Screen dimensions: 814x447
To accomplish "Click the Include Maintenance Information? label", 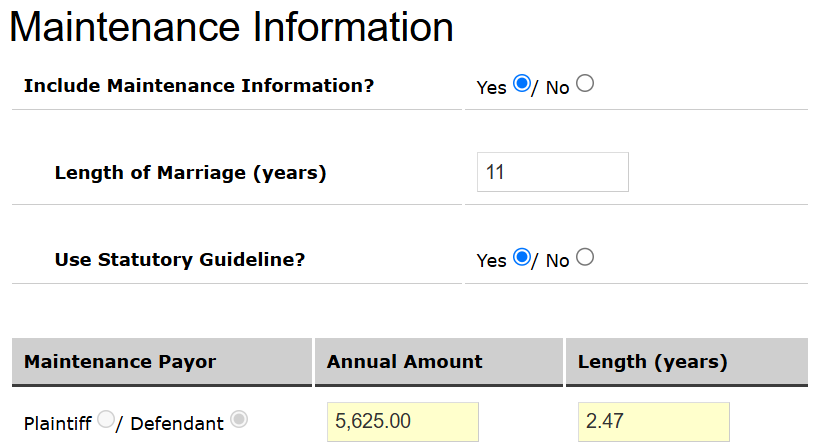I will tap(198, 86).
